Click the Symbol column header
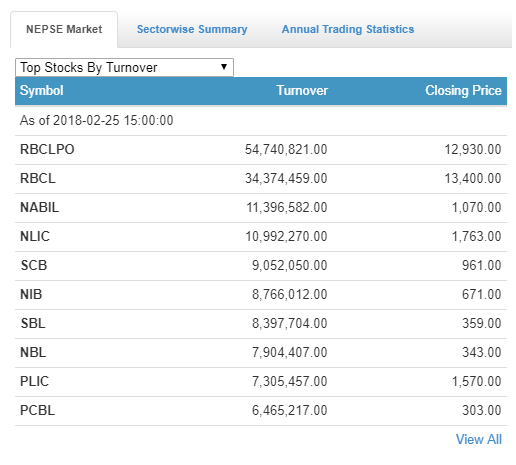This screenshot has width=516, height=465. click(x=42, y=91)
